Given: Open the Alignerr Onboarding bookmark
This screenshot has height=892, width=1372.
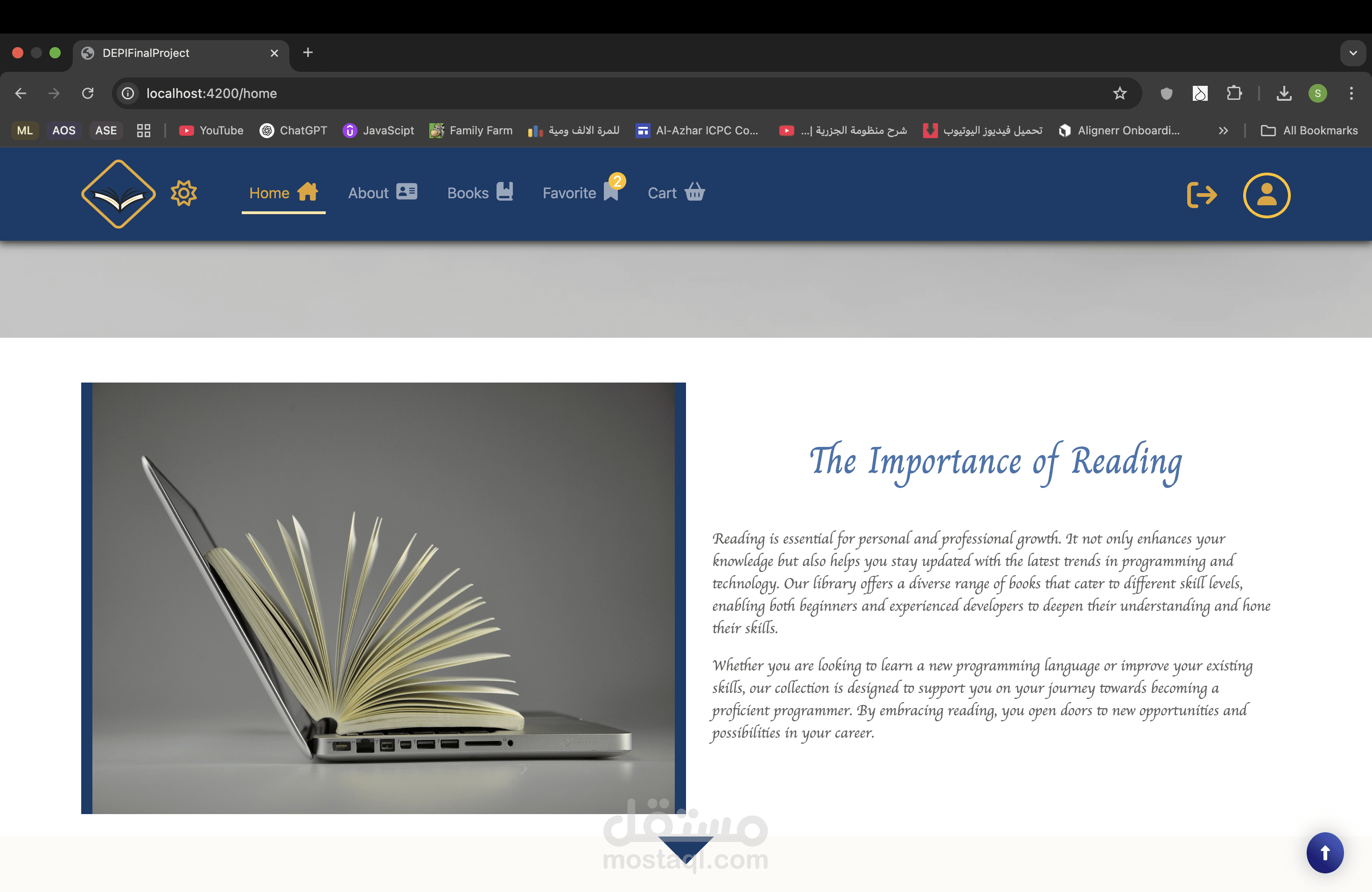Looking at the screenshot, I should (1119, 130).
